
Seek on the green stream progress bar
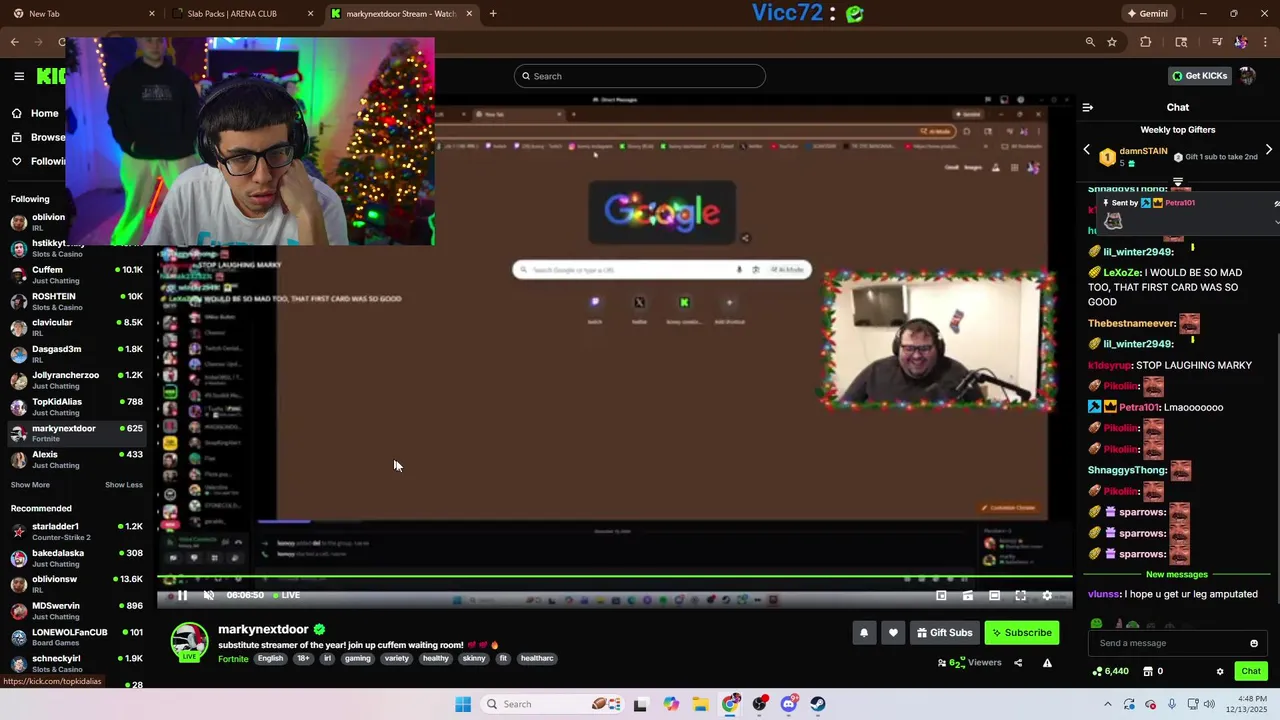[615, 576]
